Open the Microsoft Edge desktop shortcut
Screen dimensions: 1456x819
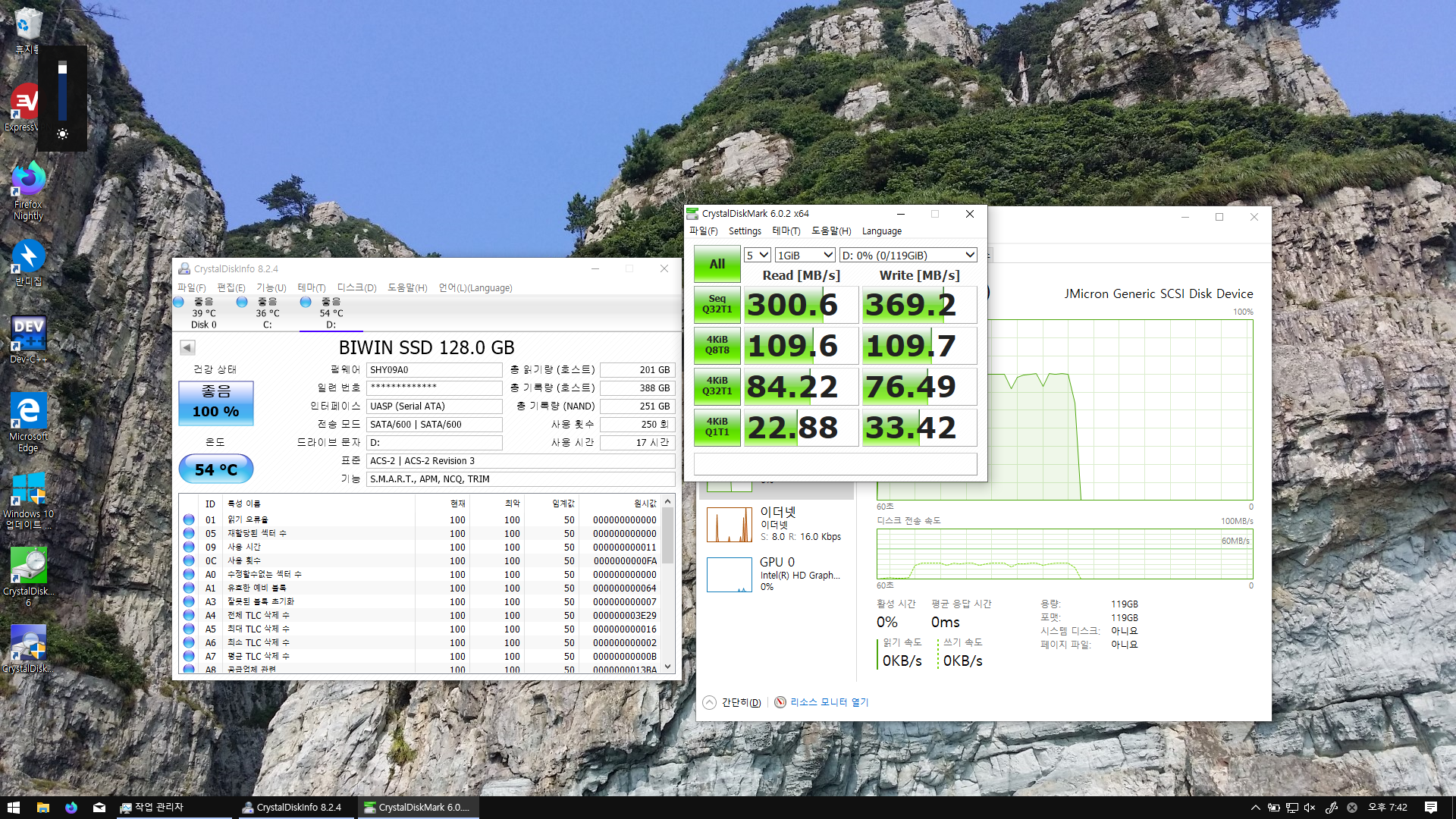[x=28, y=422]
